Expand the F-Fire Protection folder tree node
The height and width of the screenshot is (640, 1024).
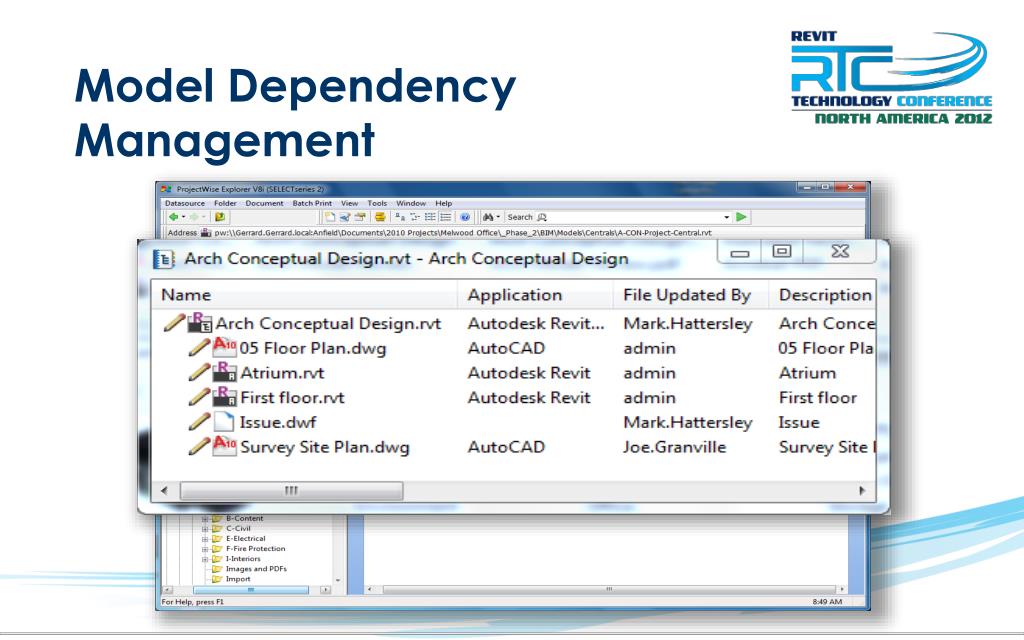coord(205,549)
